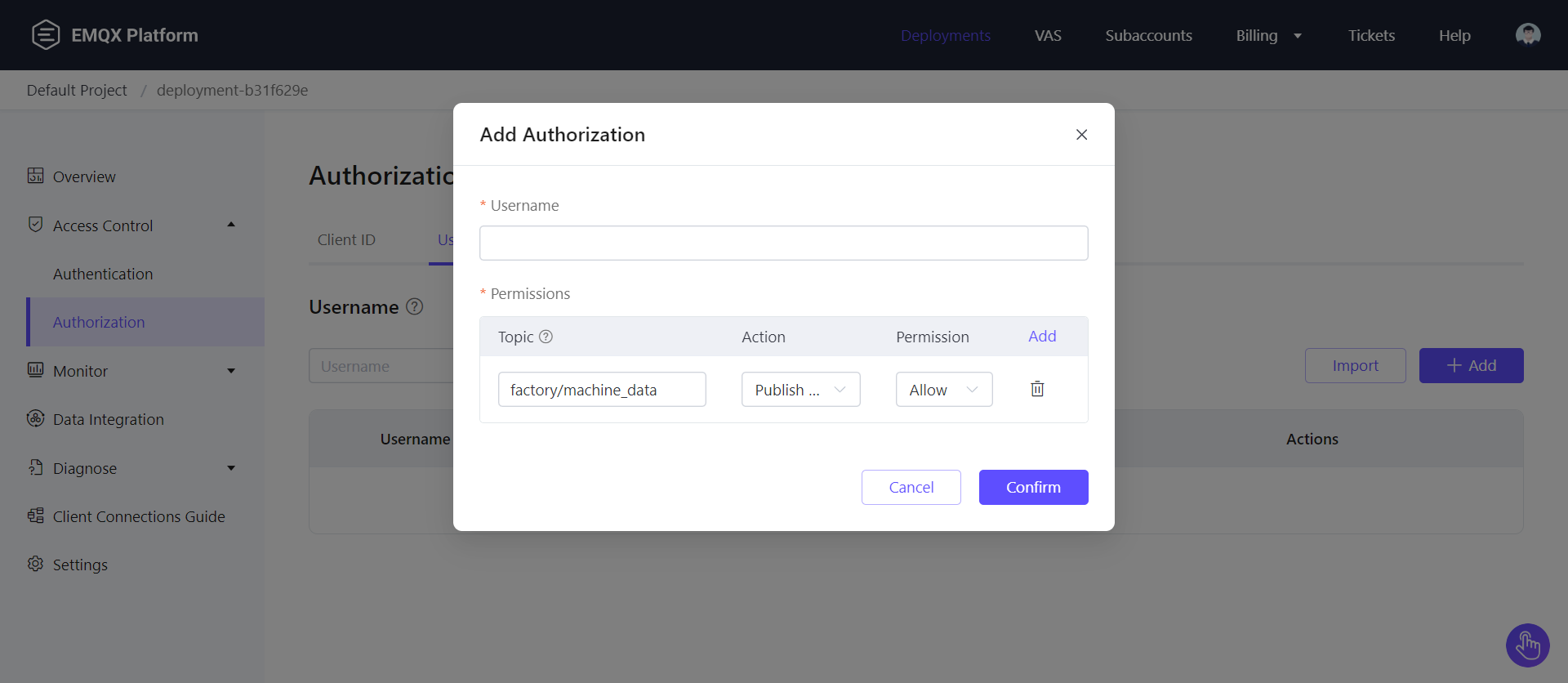Open the floating assistant hand button
1568x683 pixels.
[x=1527, y=645]
